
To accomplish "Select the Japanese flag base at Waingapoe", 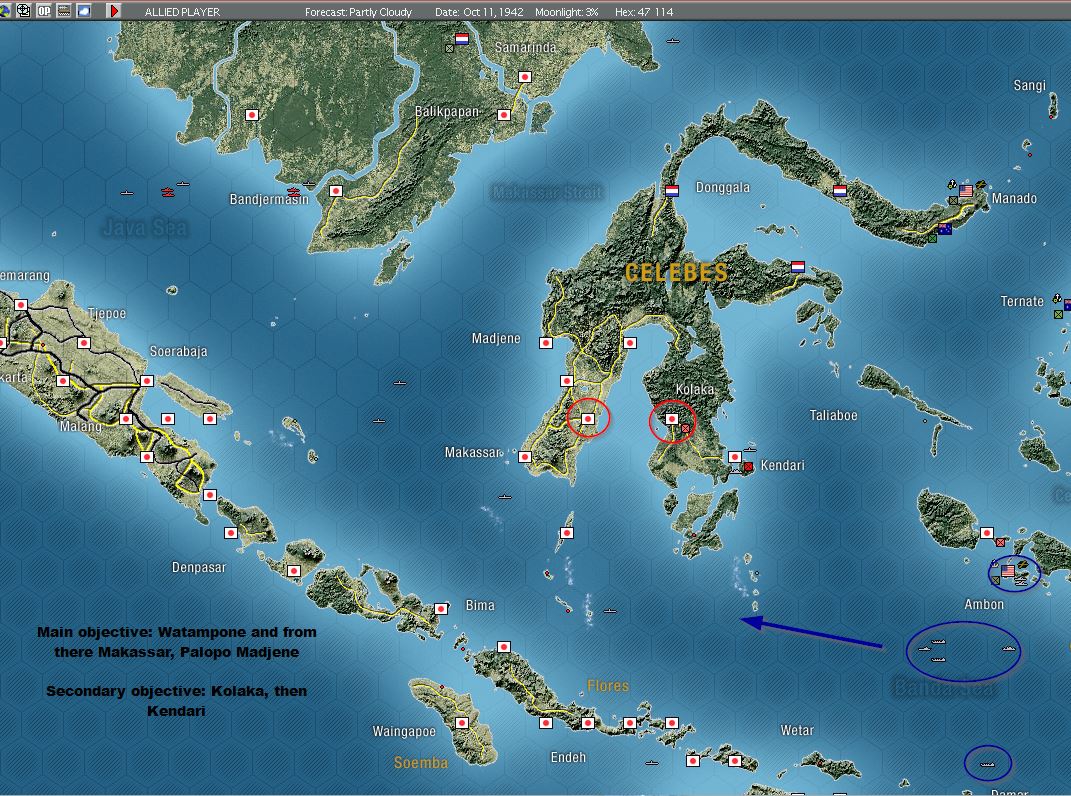I will tap(462, 722).
